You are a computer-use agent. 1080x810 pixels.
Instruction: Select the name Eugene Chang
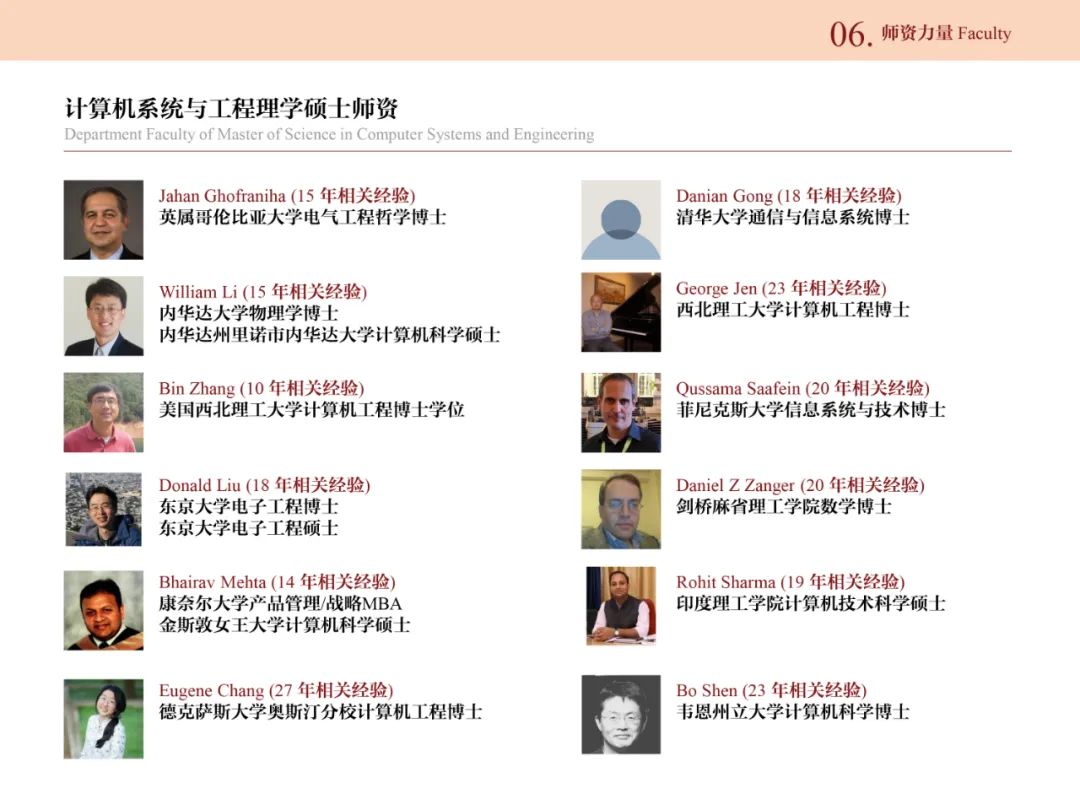click(x=211, y=691)
